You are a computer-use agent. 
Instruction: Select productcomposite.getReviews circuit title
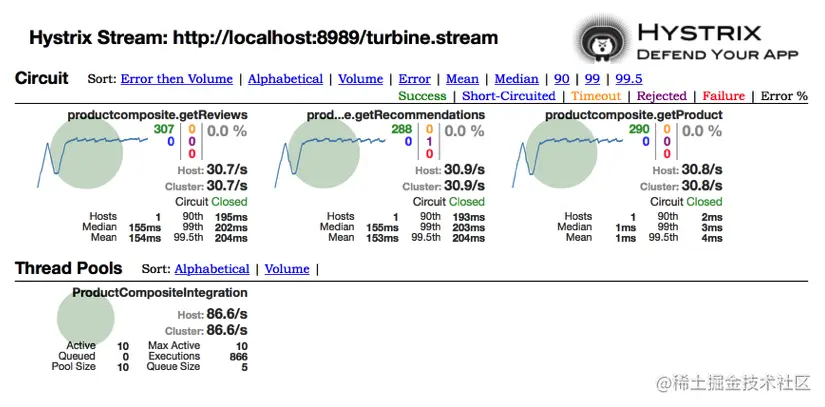(157, 115)
